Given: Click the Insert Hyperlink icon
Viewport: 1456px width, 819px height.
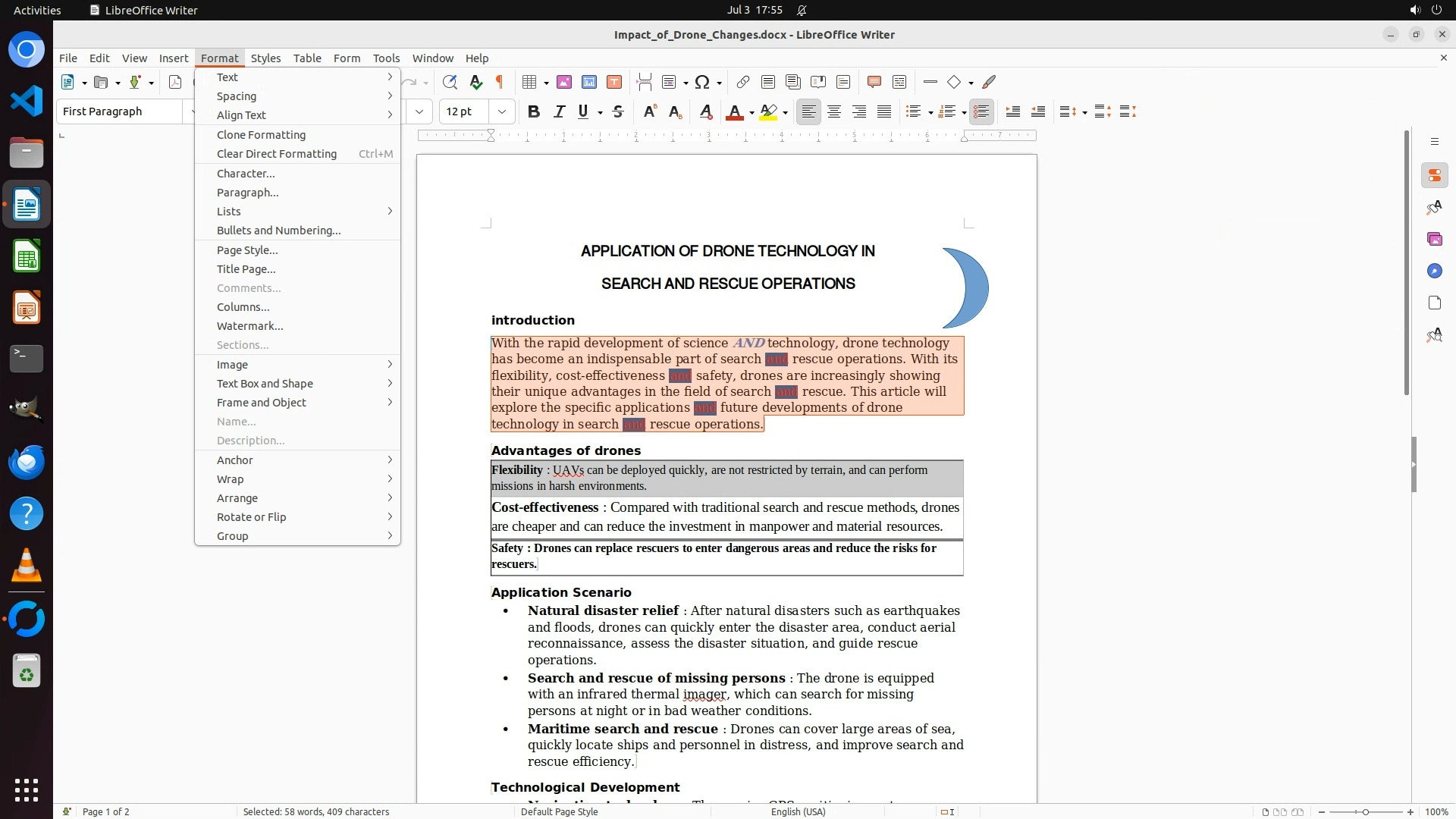Looking at the screenshot, I should click(x=743, y=82).
